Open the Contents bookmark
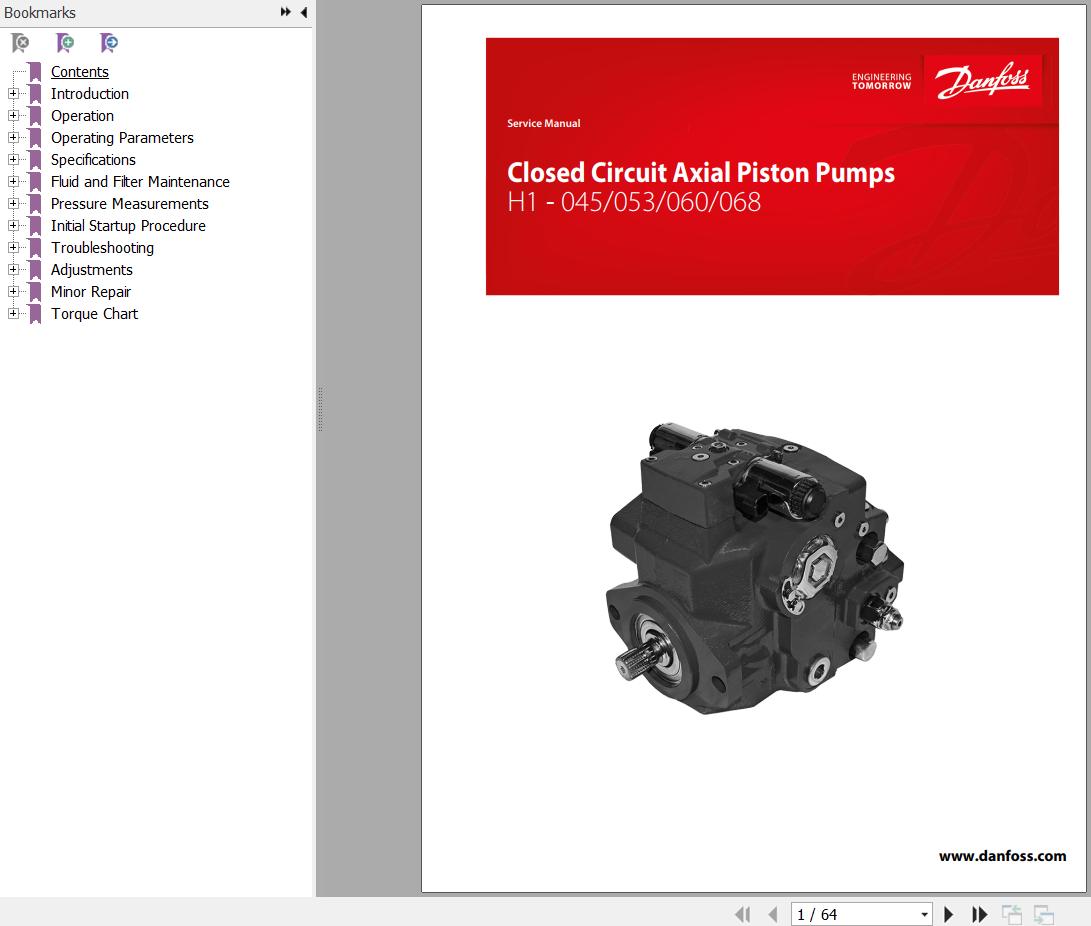The width and height of the screenshot is (1091, 926). [79, 72]
